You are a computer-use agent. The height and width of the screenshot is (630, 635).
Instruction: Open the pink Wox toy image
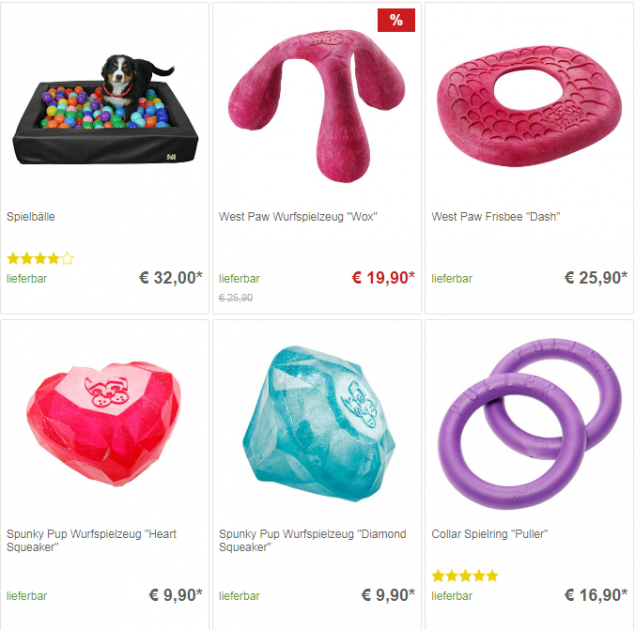click(317, 106)
